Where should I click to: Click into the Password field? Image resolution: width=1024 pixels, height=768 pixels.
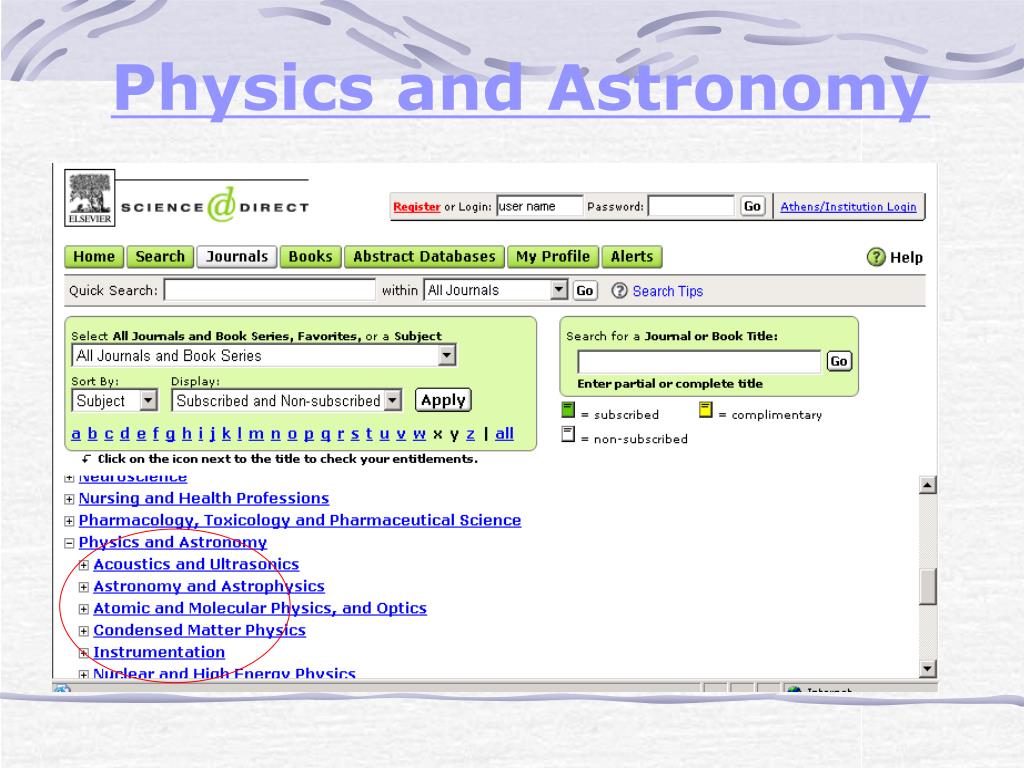pos(692,206)
